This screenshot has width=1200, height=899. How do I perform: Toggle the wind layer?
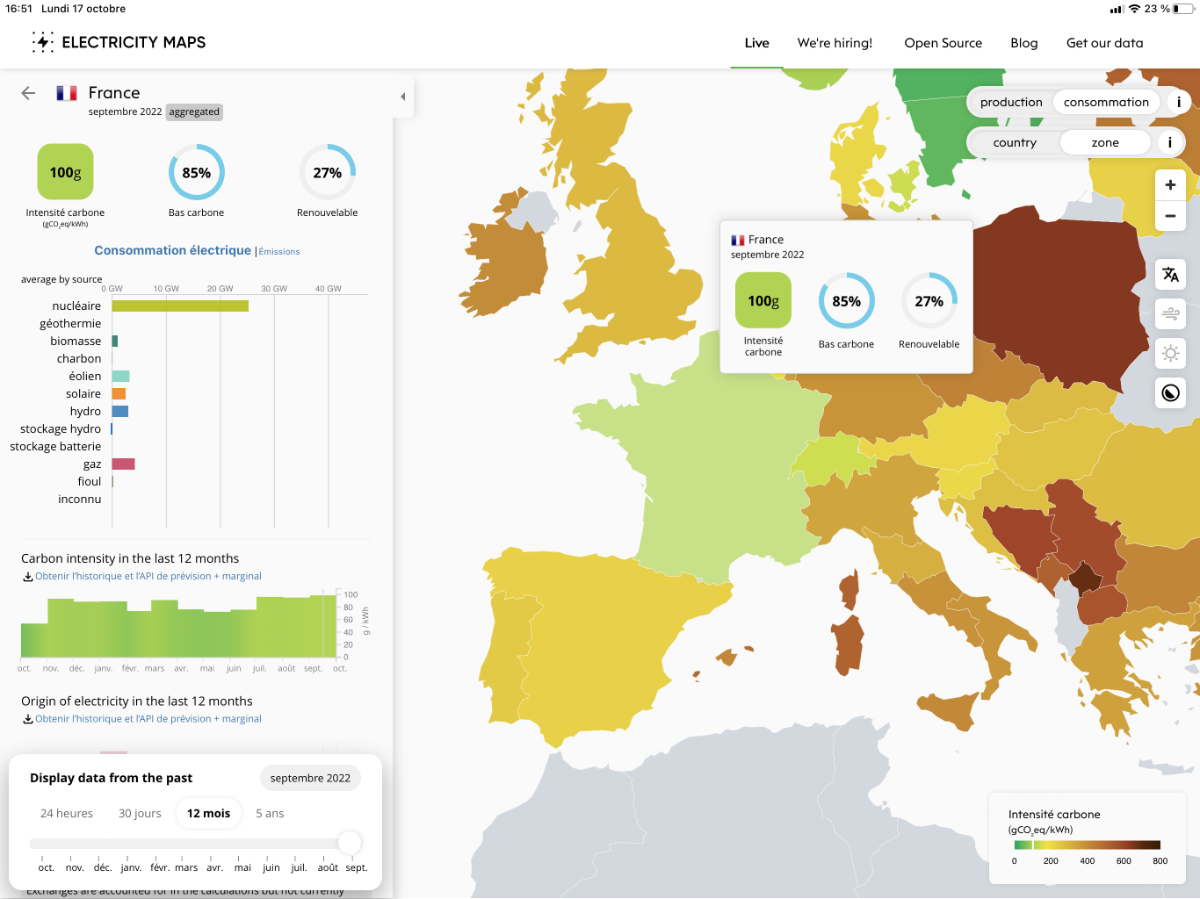point(1170,314)
